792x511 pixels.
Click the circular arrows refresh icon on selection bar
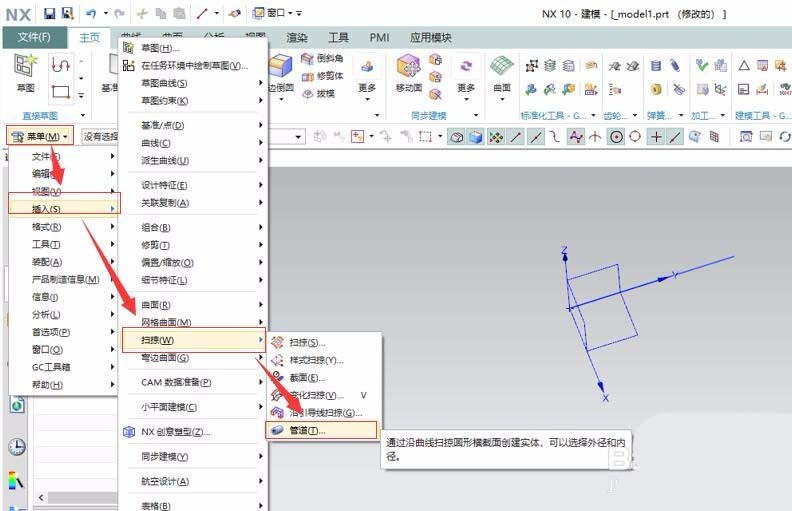point(784,136)
